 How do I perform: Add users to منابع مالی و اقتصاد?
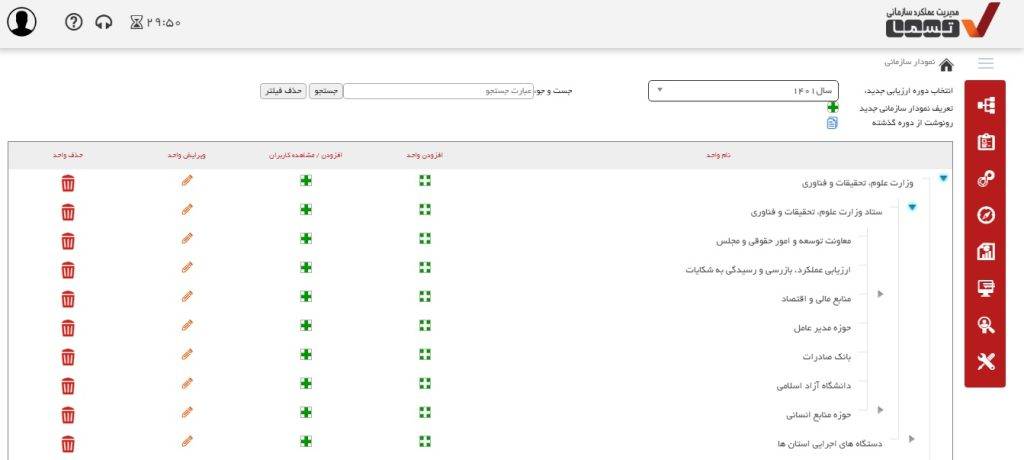tap(307, 297)
